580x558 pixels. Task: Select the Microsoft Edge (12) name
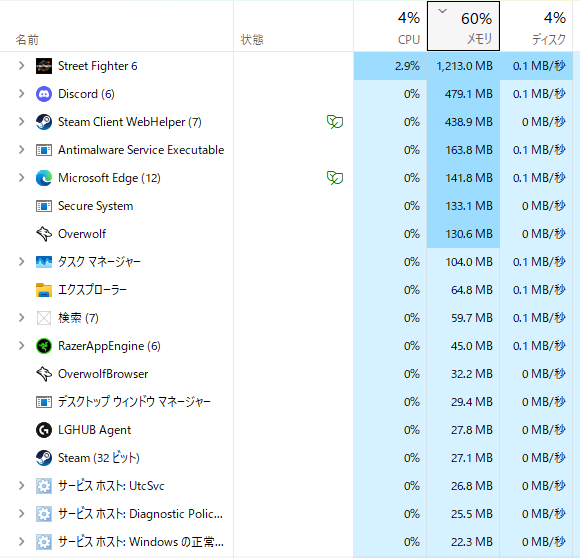[109, 178]
